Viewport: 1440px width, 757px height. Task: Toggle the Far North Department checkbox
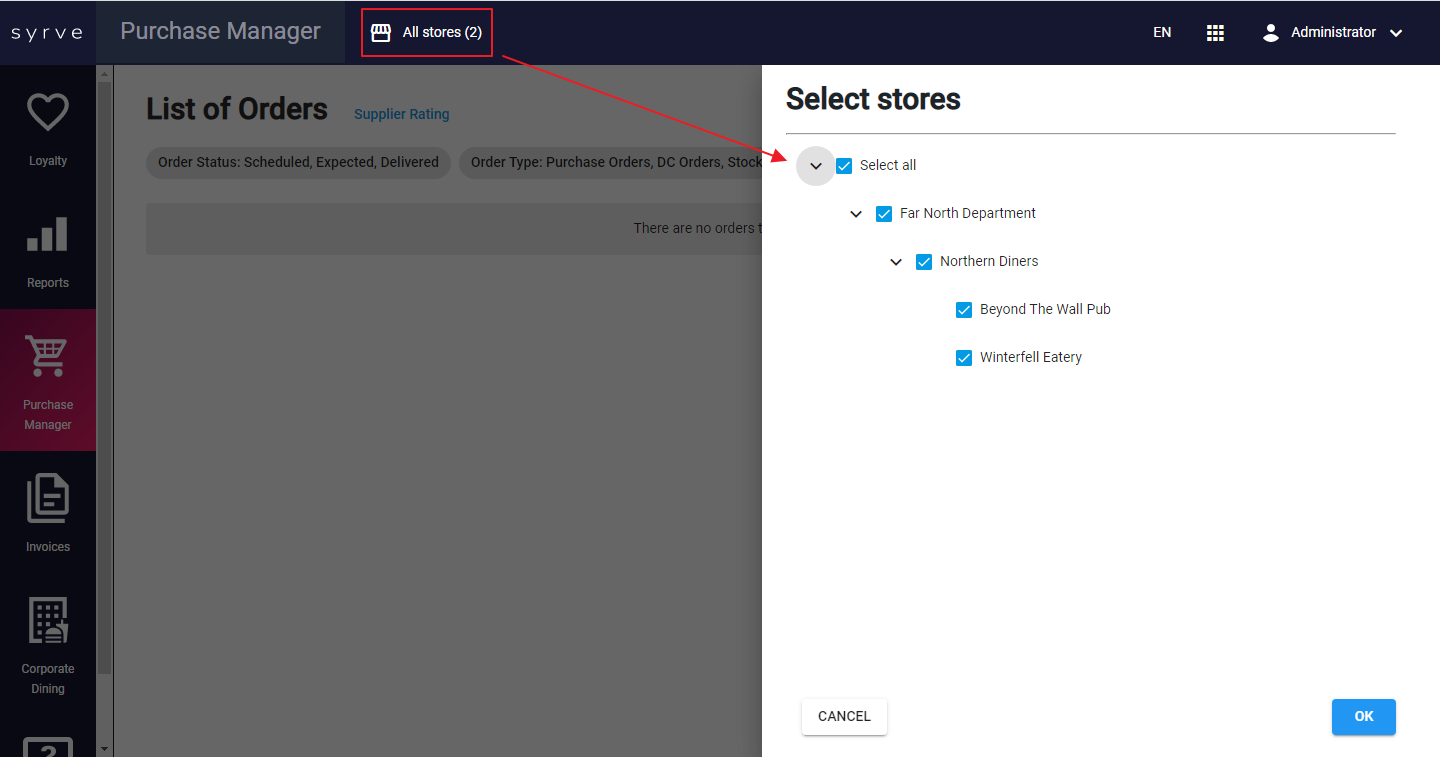pyautogui.click(x=884, y=214)
